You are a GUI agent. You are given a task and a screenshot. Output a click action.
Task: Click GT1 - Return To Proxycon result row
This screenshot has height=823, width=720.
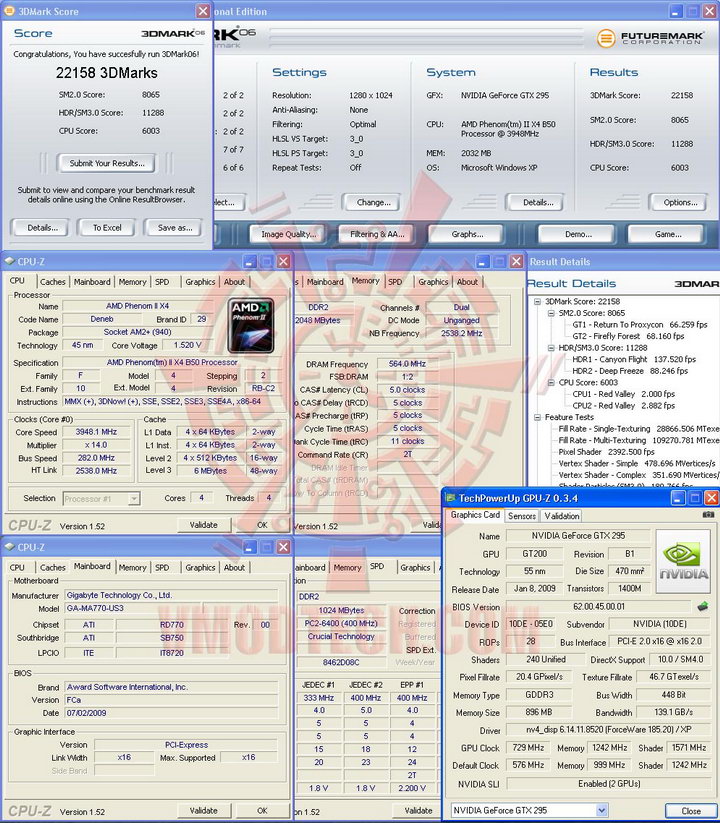click(x=640, y=325)
